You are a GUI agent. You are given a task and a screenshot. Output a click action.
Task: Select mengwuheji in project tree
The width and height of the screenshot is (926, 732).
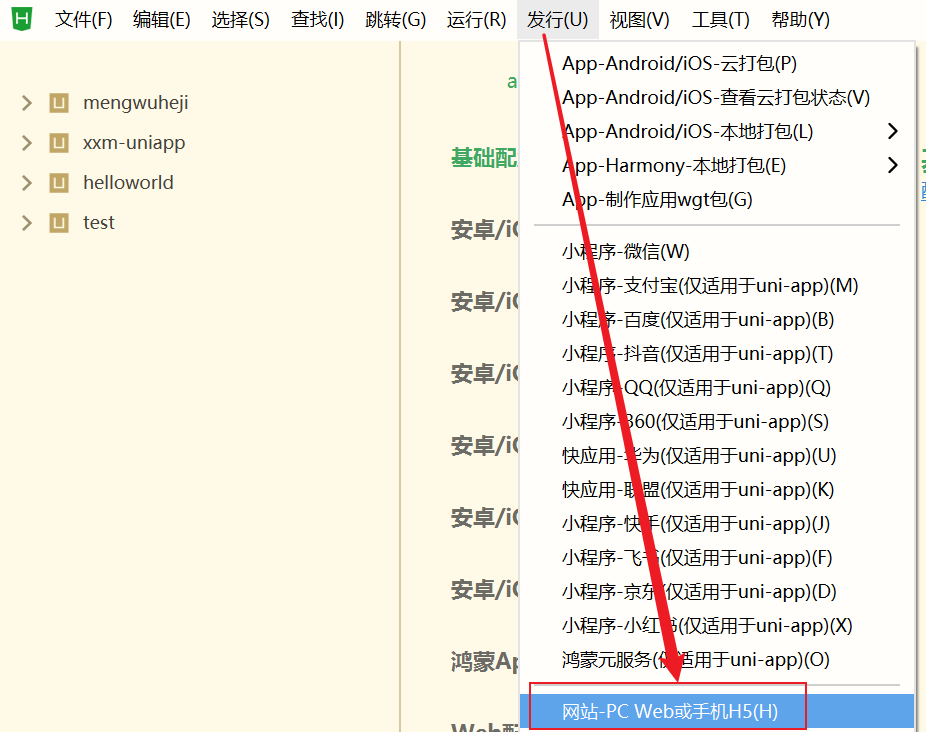coord(135,103)
